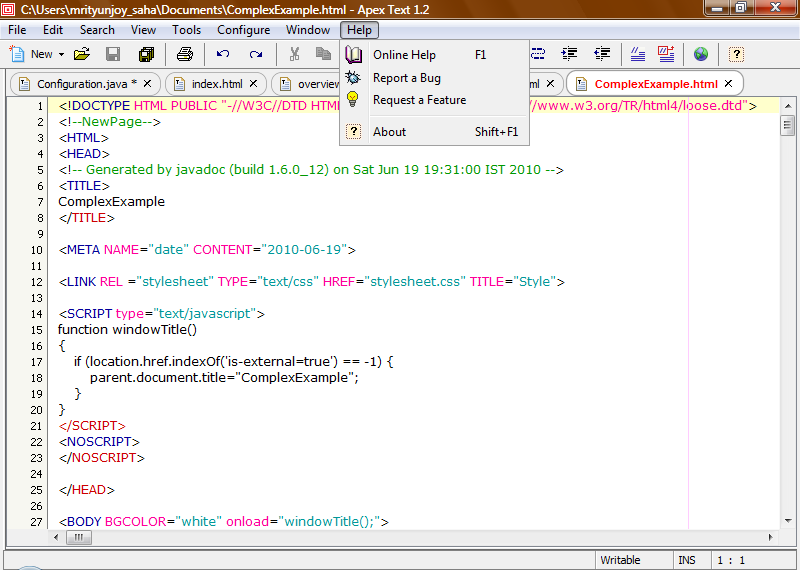Close the index.html tab
The width and height of the screenshot is (800, 570).
tap(253, 83)
